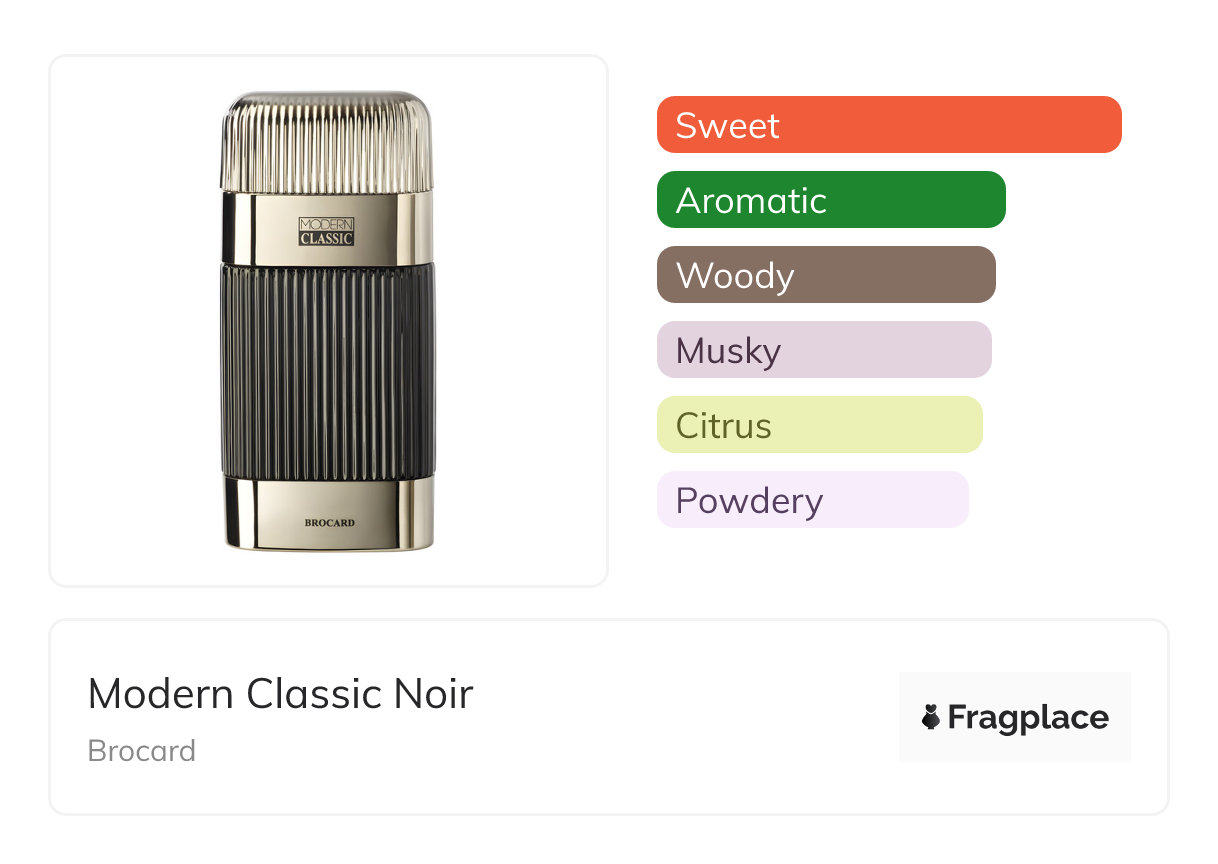Select the green Aromatic accord bar

pyautogui.click(x=830, y=200)
